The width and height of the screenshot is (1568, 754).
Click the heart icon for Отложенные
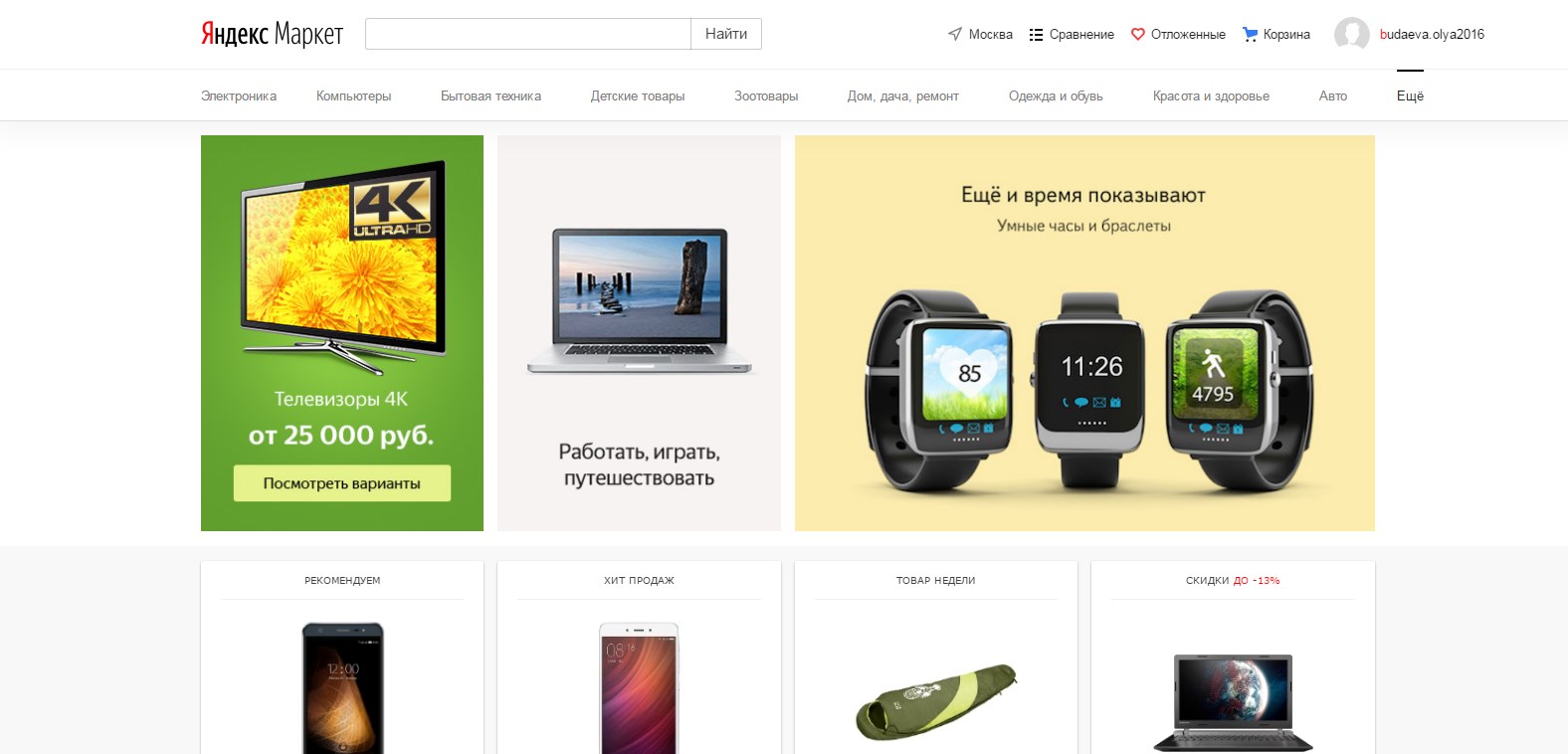tap(1138, 34)
